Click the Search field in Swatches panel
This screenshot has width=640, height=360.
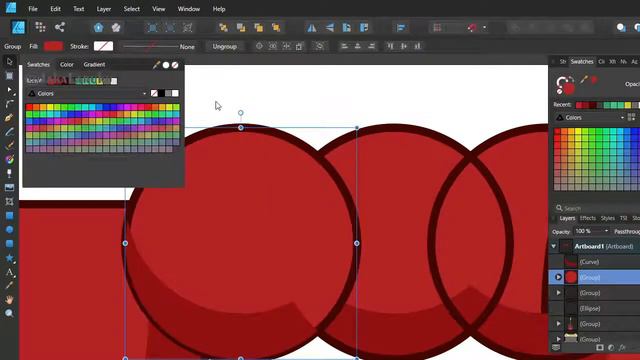pyautogui.click(x=597, y=208)
